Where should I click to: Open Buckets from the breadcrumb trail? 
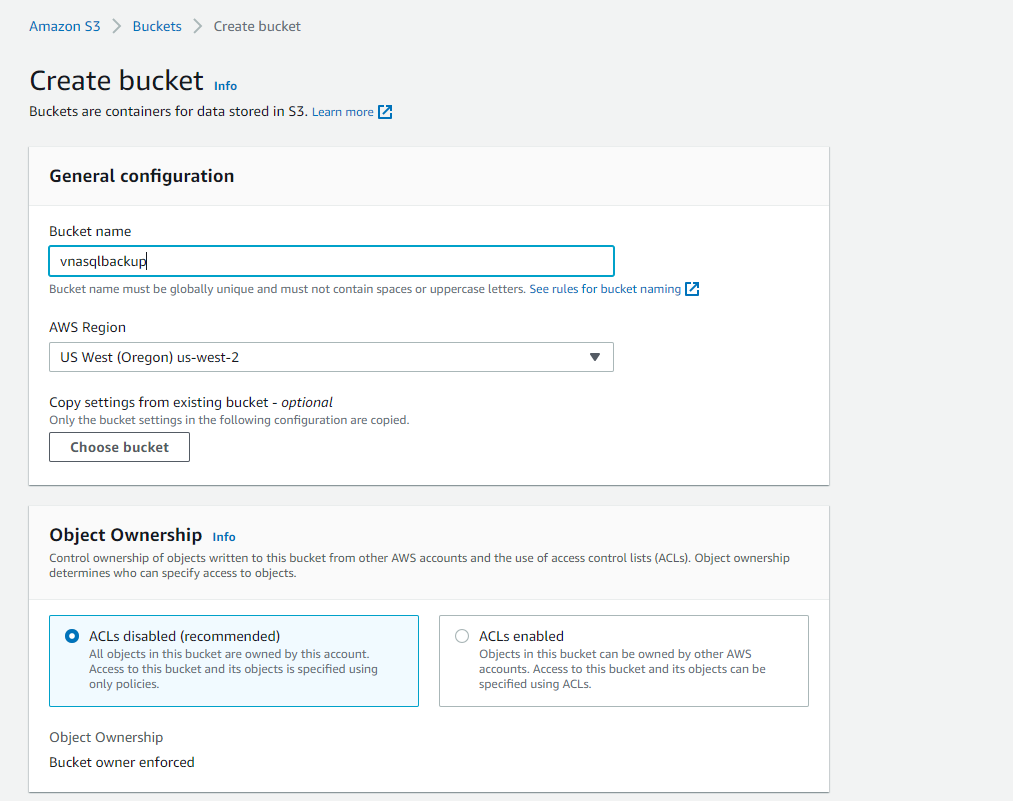point(157,26)
